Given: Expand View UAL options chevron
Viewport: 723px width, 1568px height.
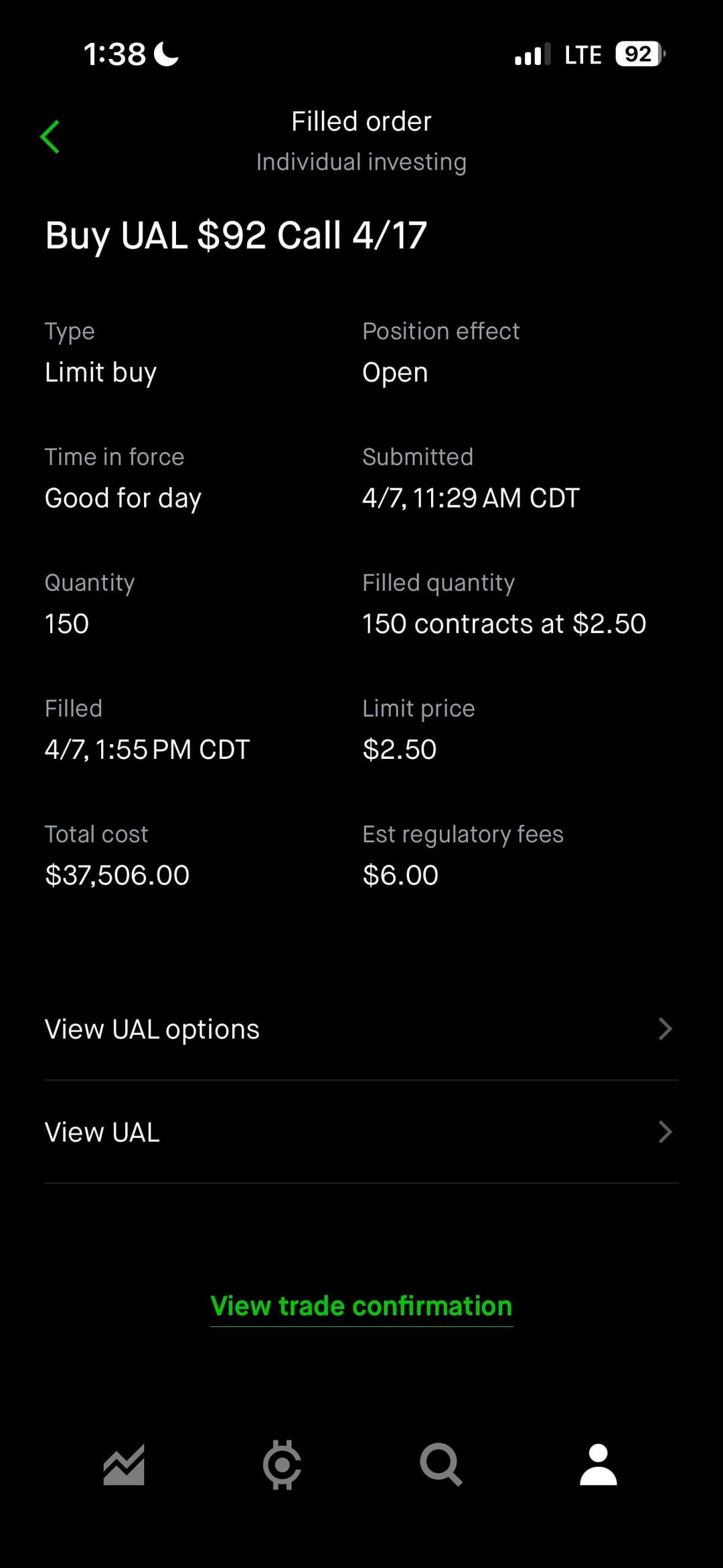Looking at the screenshot, I should click(x=665, y=1029).
